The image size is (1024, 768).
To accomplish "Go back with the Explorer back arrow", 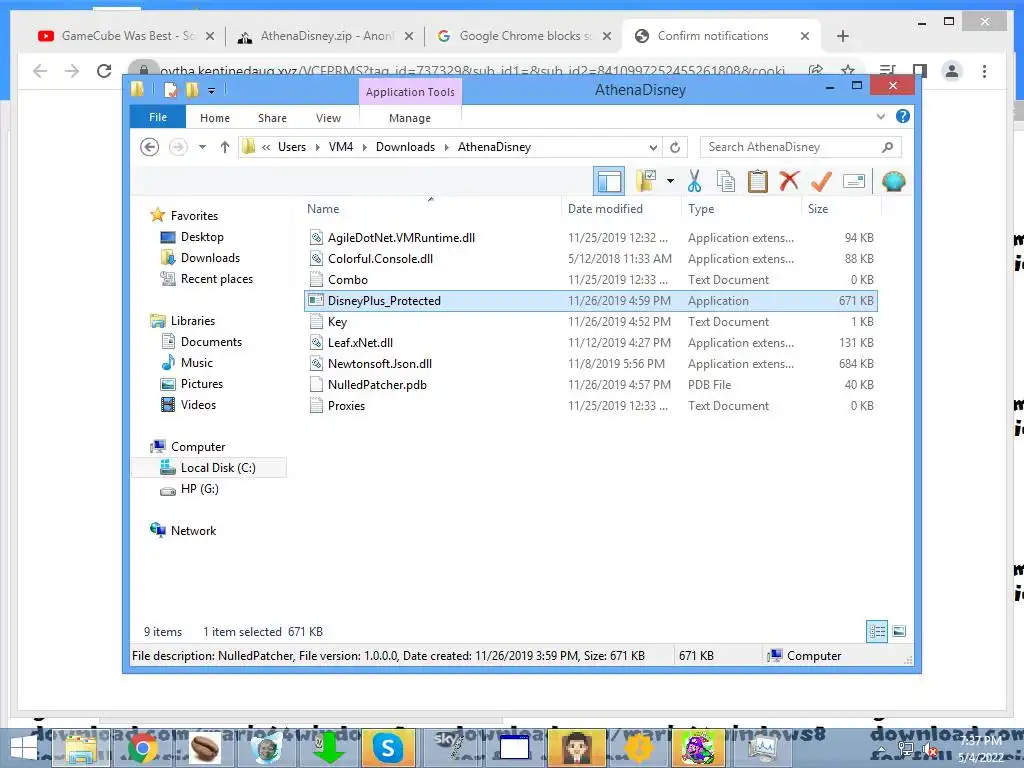I will pos(150,147).
